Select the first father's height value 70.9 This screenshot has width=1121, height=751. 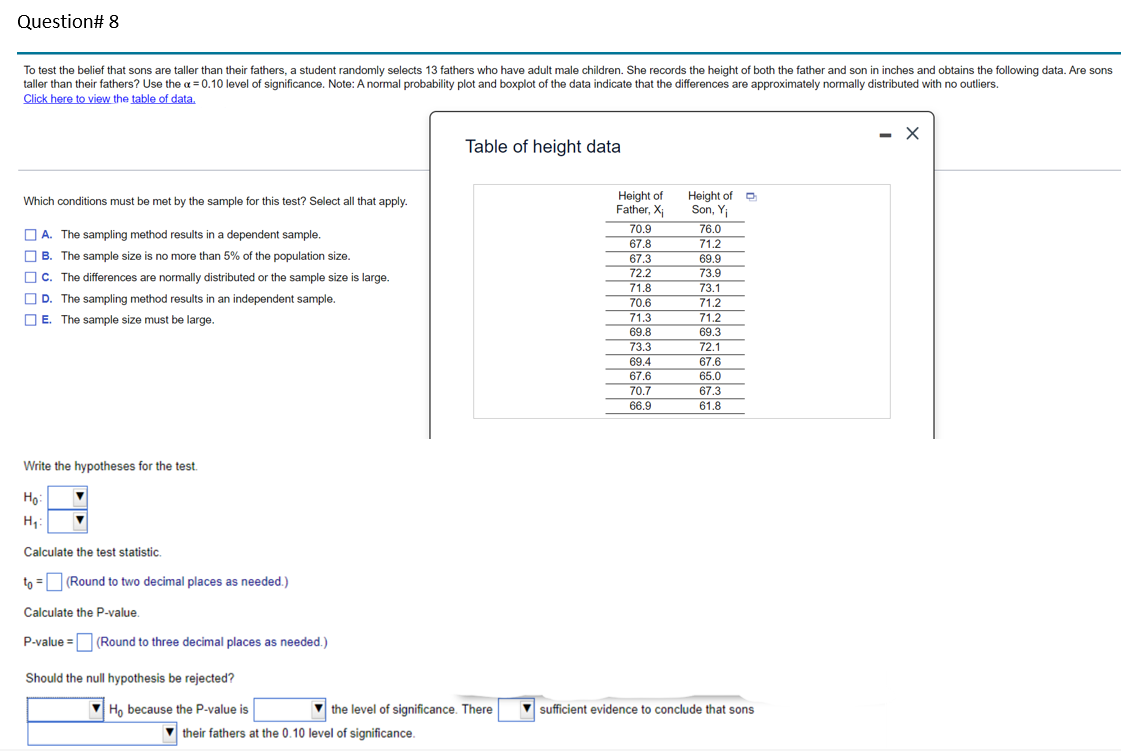[640, 228]
